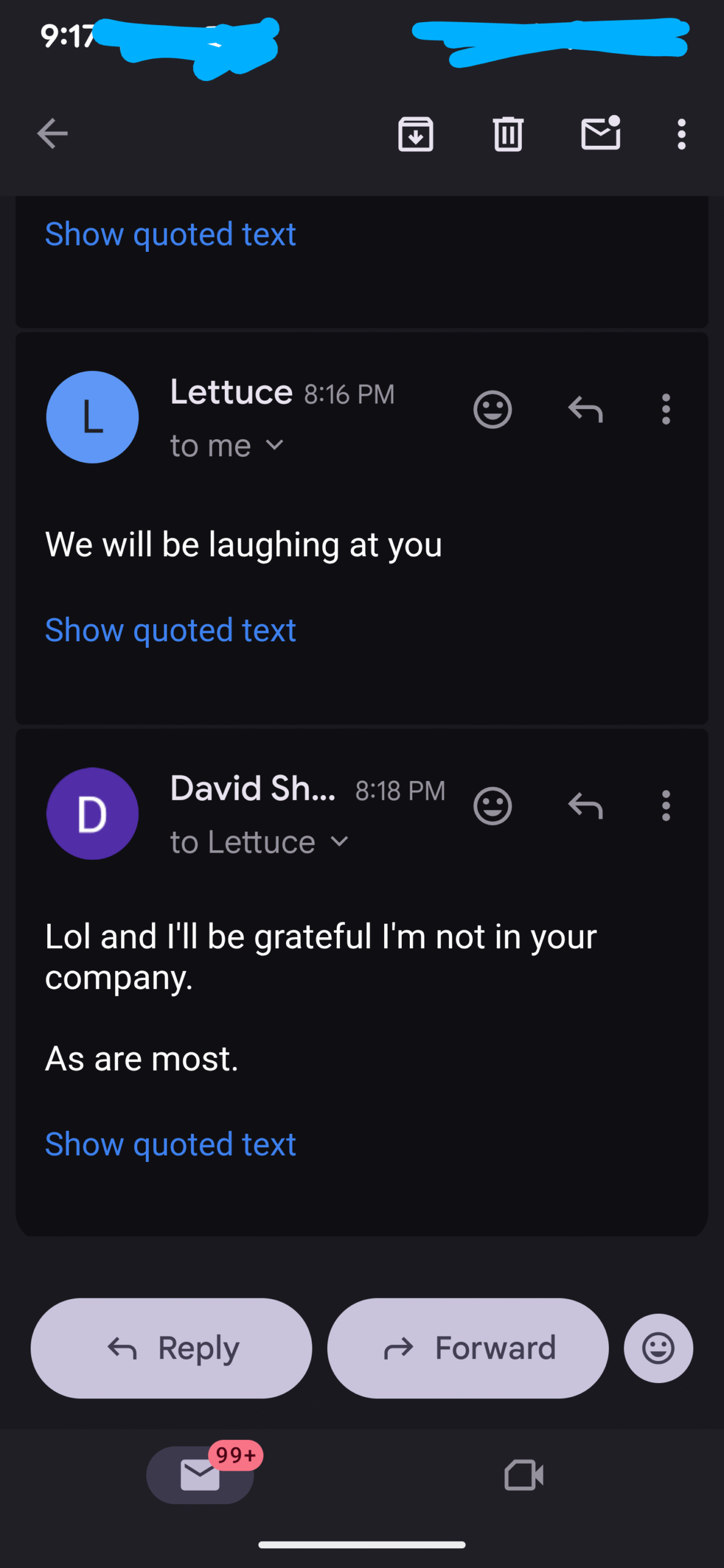This screenshot has width=724, height=1568.
Task: Show quoted text in David's email
Action: click(x=170, y=1144)
